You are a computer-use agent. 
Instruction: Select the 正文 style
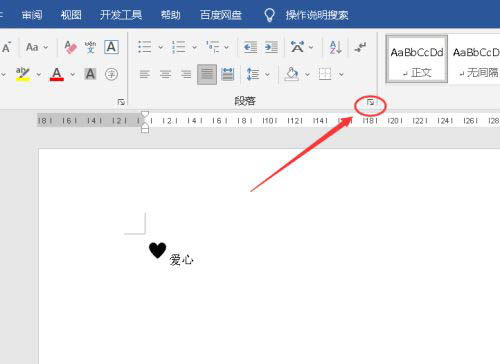pos(417,59)
